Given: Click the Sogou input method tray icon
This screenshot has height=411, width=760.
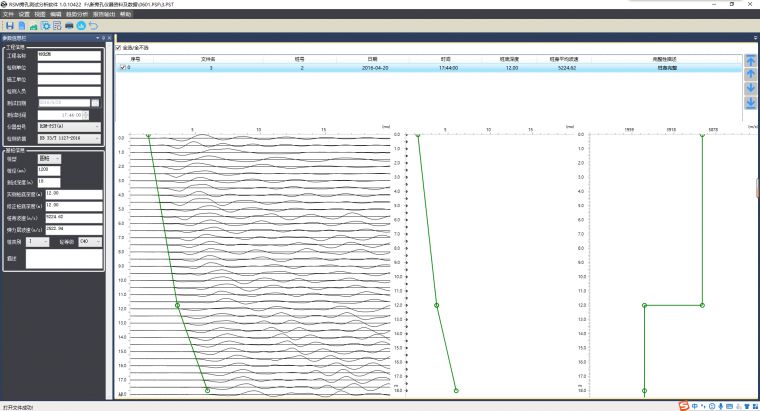Looking at the screenshot, I should tap(686, 405).
